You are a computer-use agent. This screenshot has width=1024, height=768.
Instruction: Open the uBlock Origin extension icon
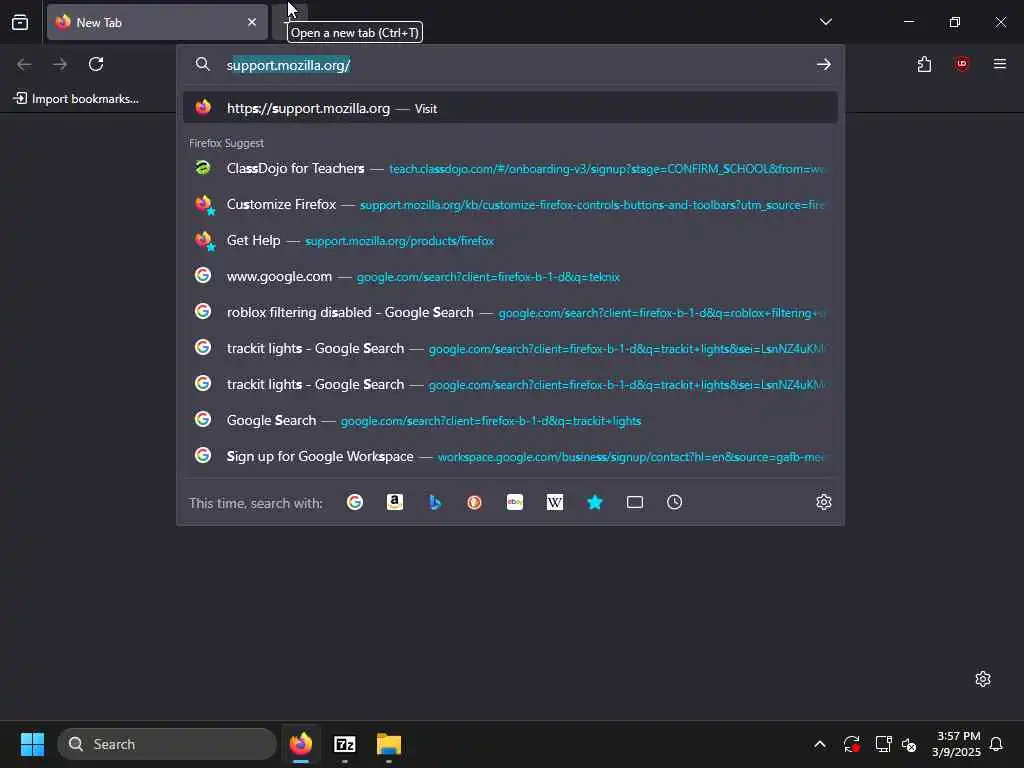961,64
